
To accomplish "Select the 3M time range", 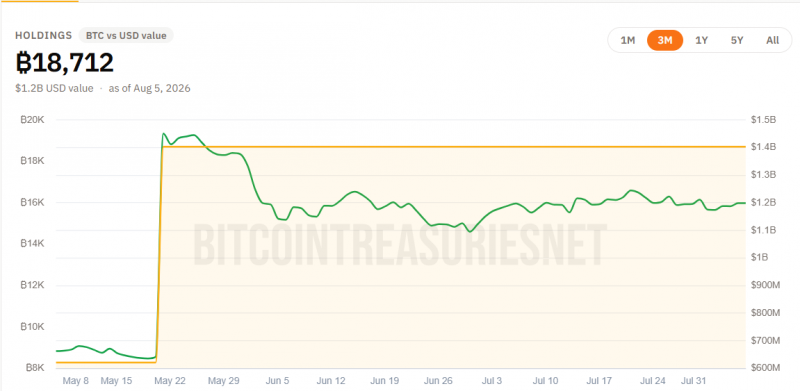I will [665, 40].
